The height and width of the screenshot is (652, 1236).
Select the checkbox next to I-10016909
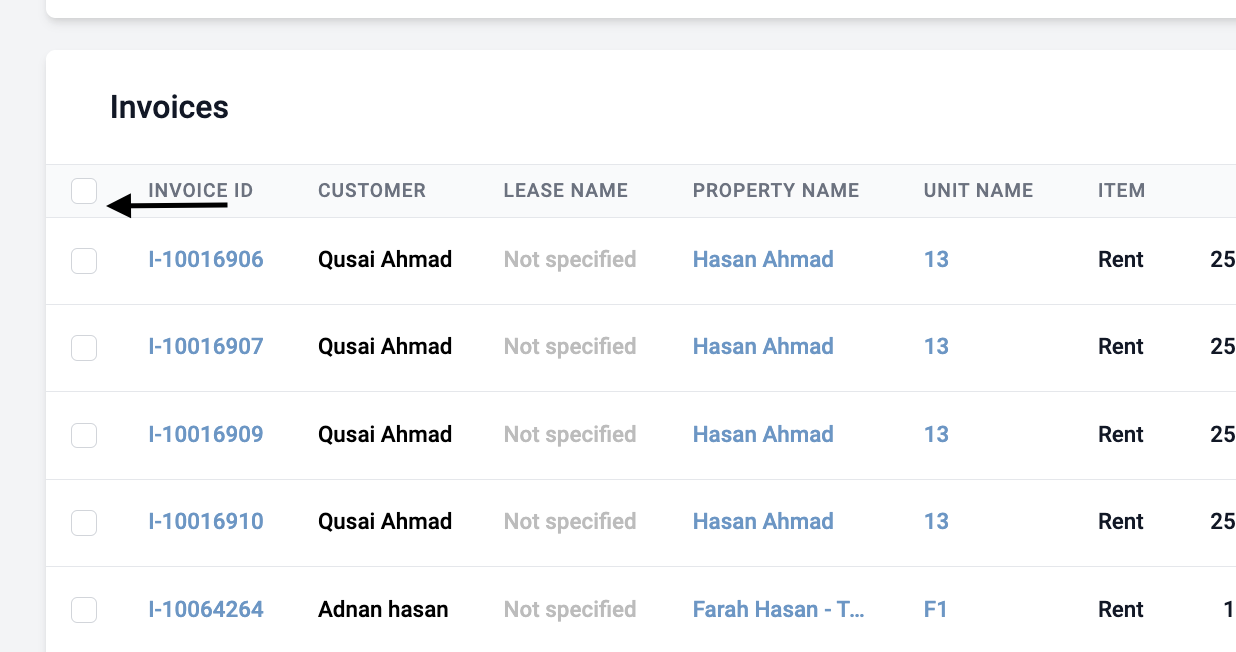[x=84, y=435]
